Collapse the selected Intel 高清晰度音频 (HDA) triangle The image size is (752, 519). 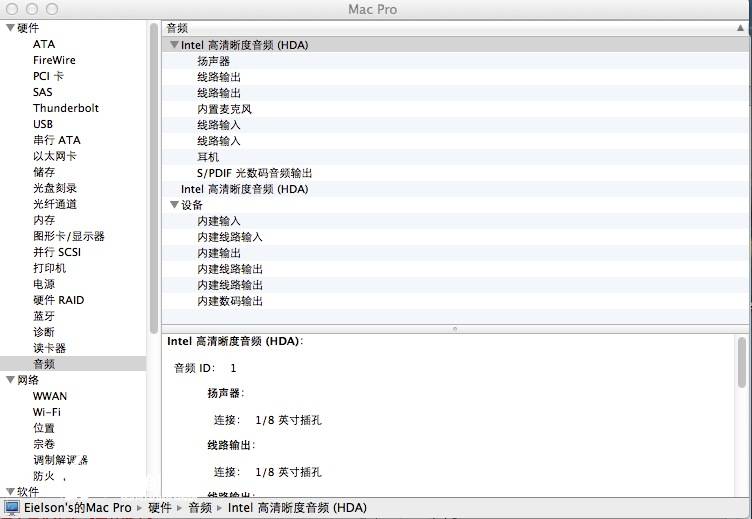pyautogui.click(x=175, y=45)
